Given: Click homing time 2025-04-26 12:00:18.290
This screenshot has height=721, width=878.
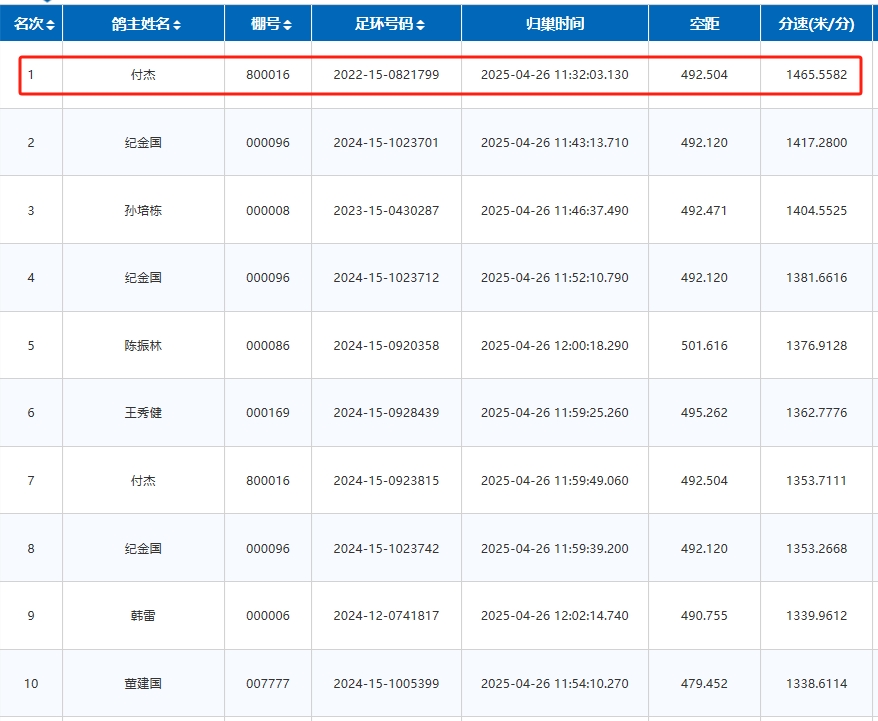Looking at the screenshot, I should (554, 346).
